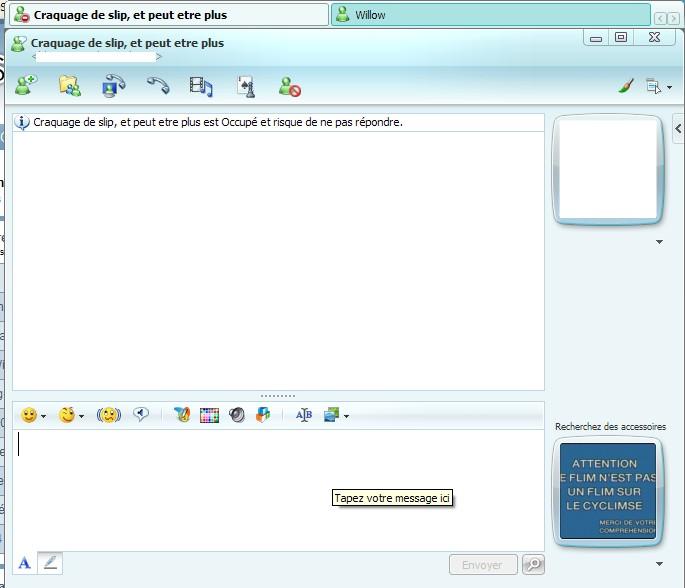
Task: Open Recherchez des accessoires link
Action: [x=611, y=426]
